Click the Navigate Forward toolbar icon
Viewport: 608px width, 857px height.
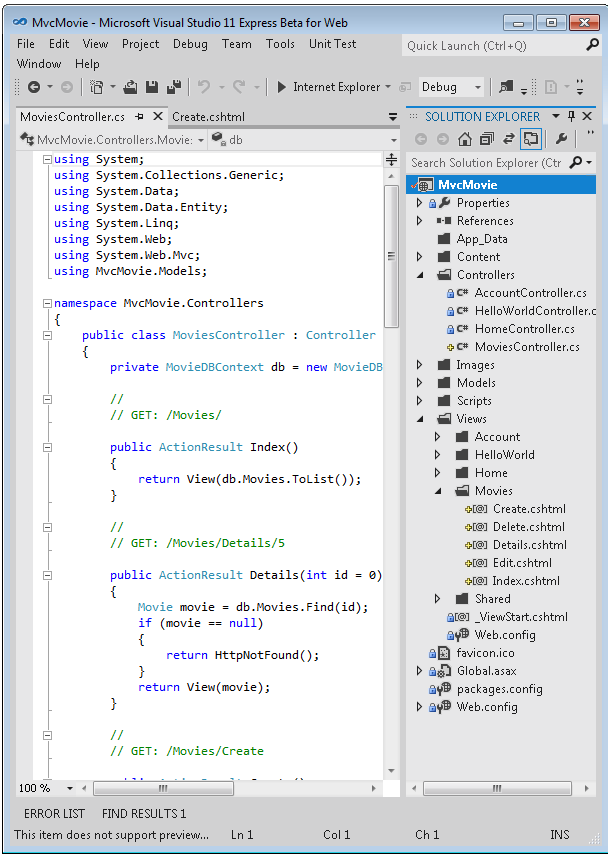click(67, 87)
